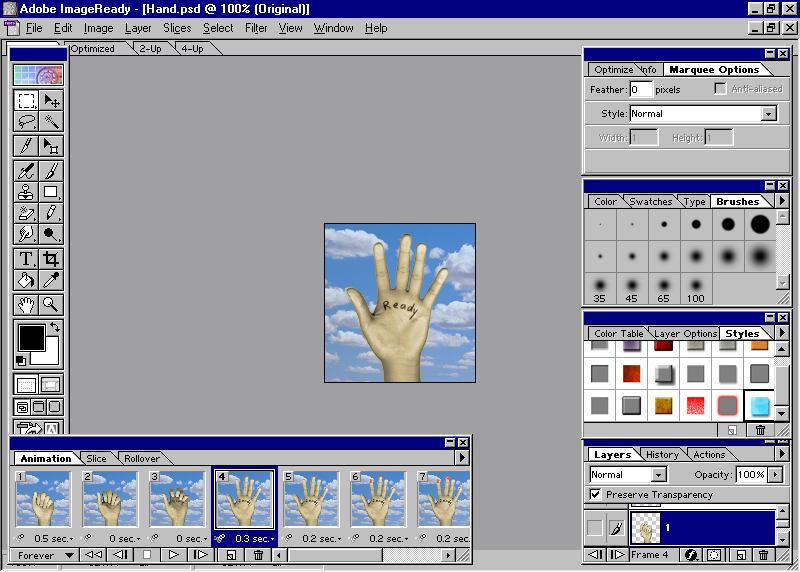Enable the Anti-aliased checkbox

(720, 89)
